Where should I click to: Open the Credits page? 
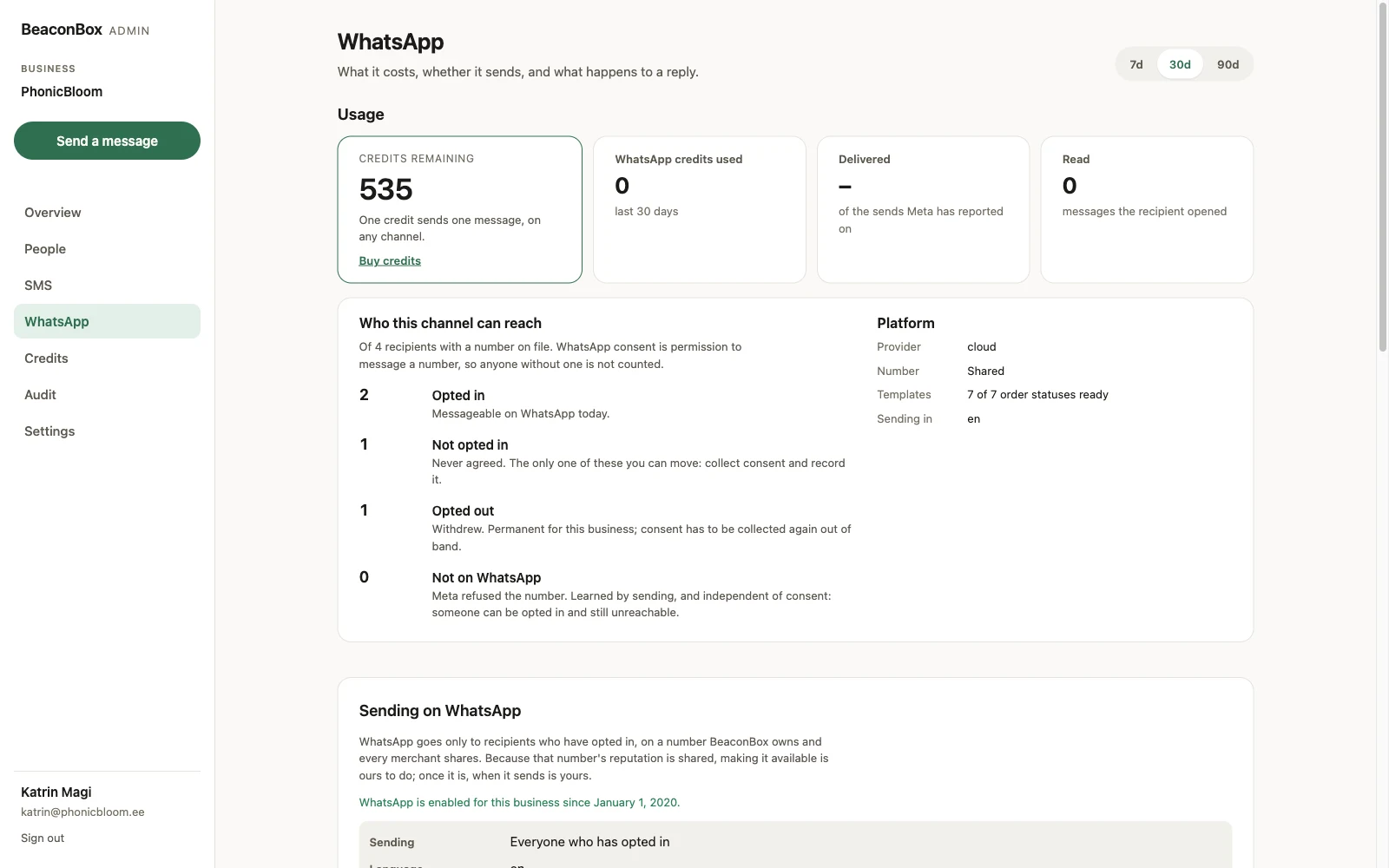(x=107, y=358)
